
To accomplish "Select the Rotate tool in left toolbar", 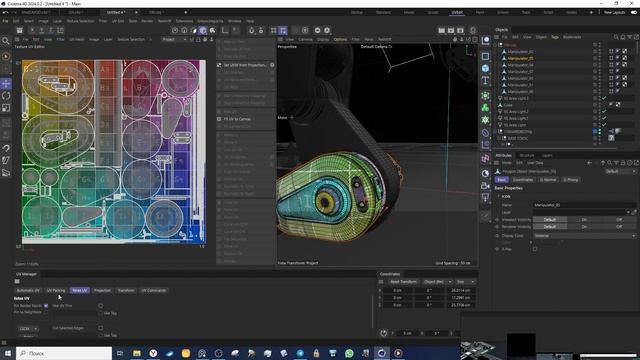I will pyautogui.click(x=6, y=96).
